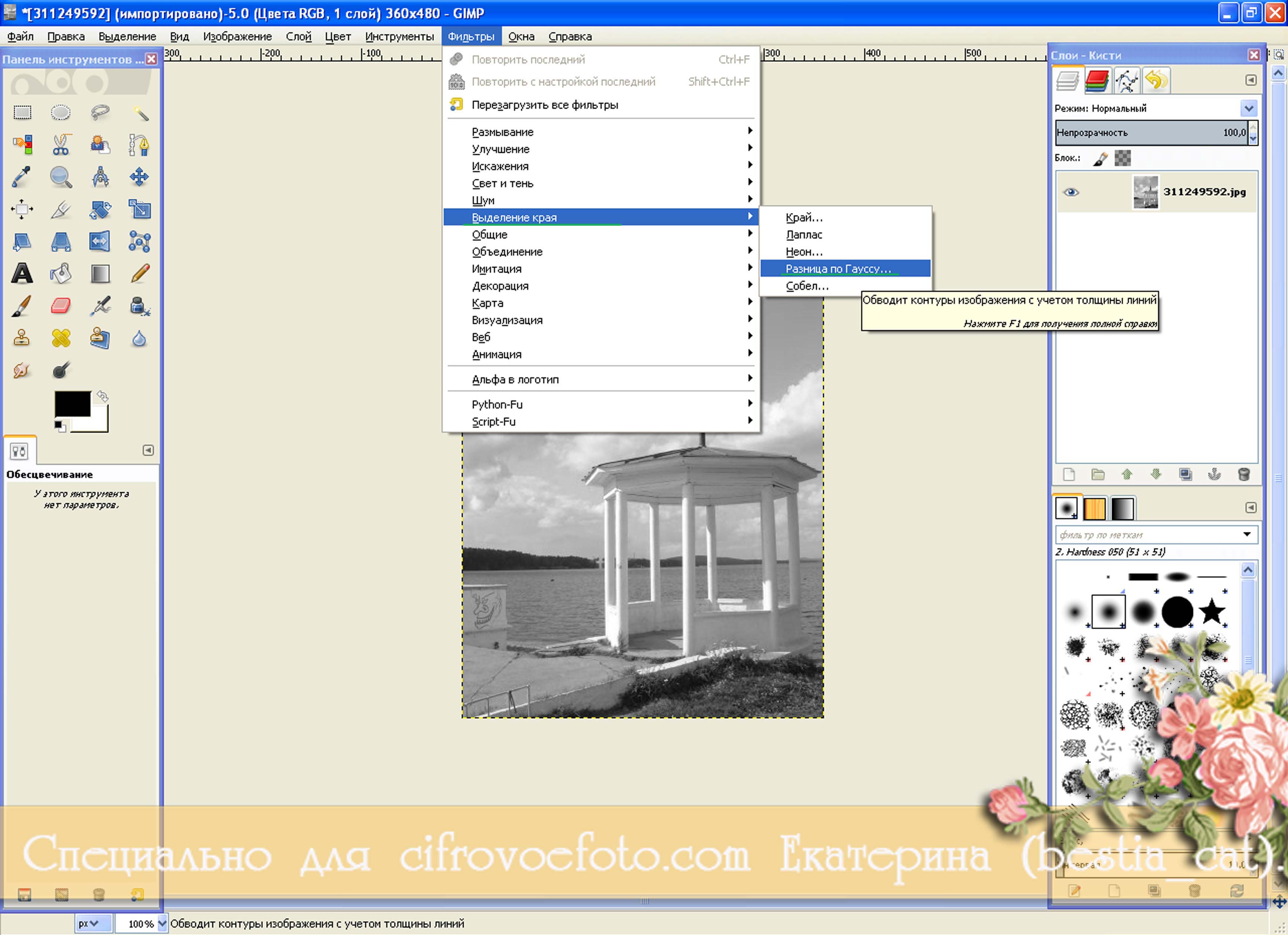The image size is (1288, 935).
Task: Hide the 311249592.jpg layer with the eye icon
Action: (x=1071, y=192)
